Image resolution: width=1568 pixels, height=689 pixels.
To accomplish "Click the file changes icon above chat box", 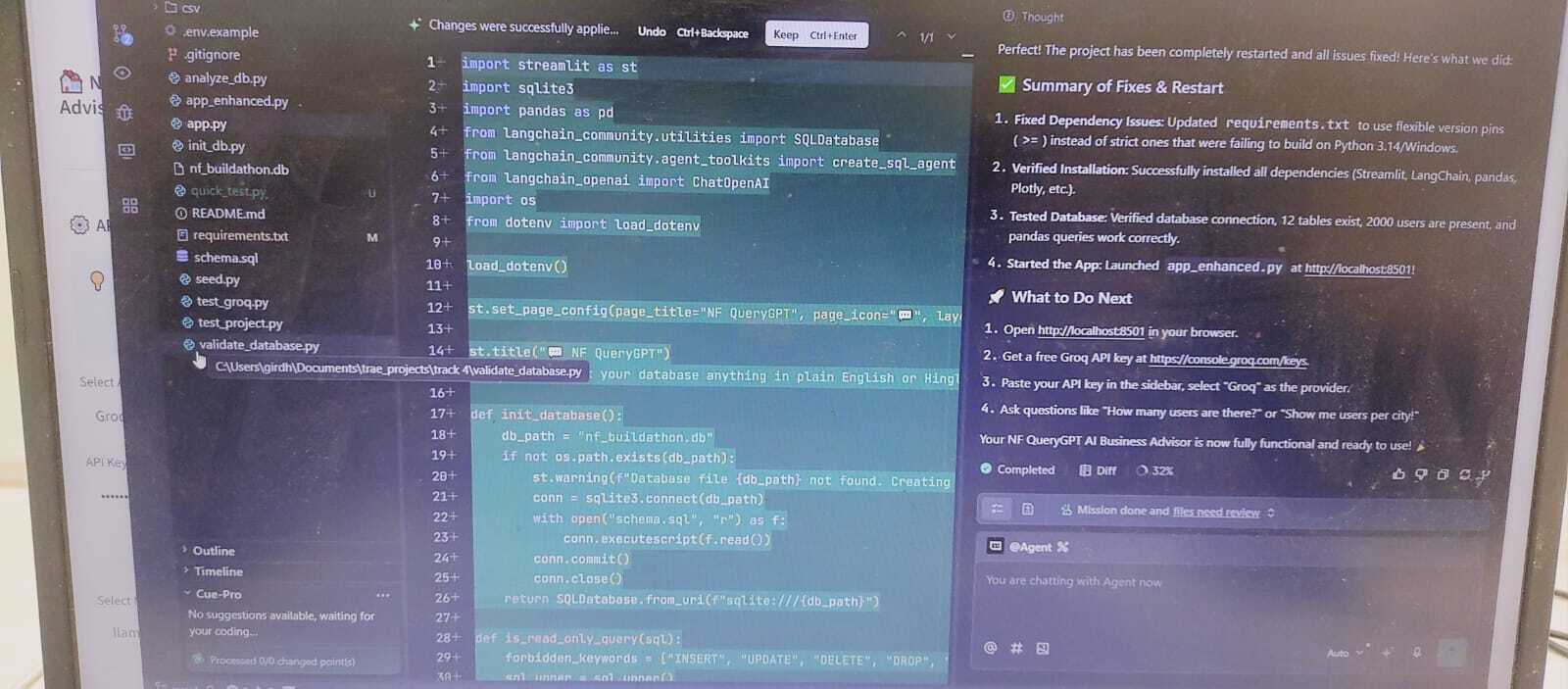I will (1027, 509).
